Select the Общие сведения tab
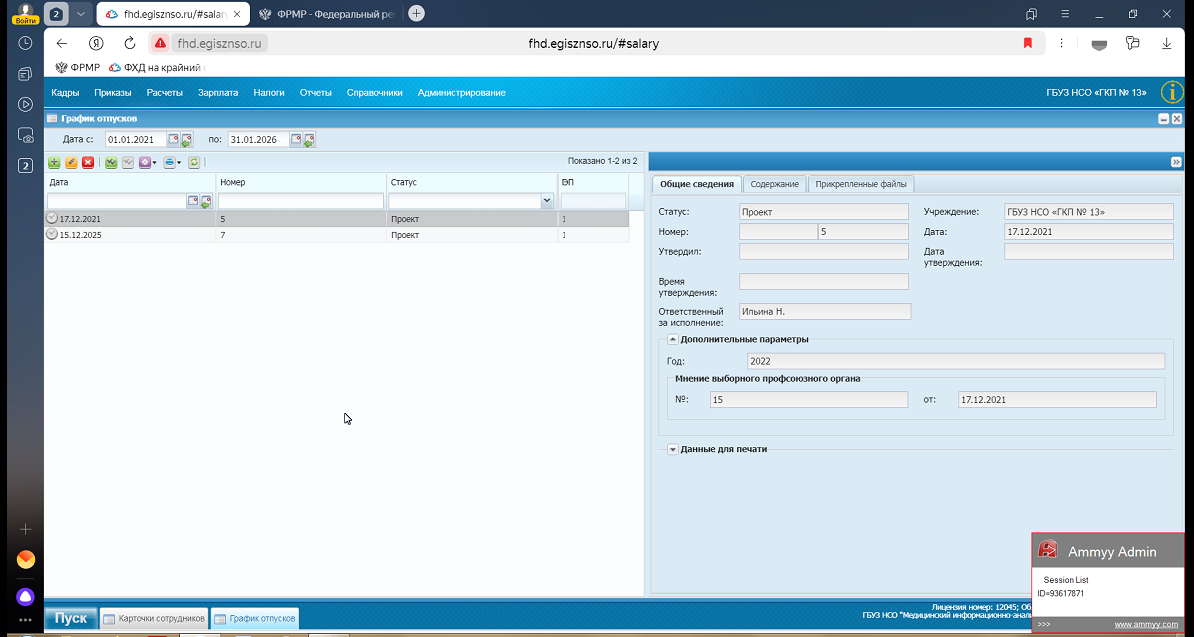The width and height of the screenshot is (1194, 637). [x=697, y=184]
